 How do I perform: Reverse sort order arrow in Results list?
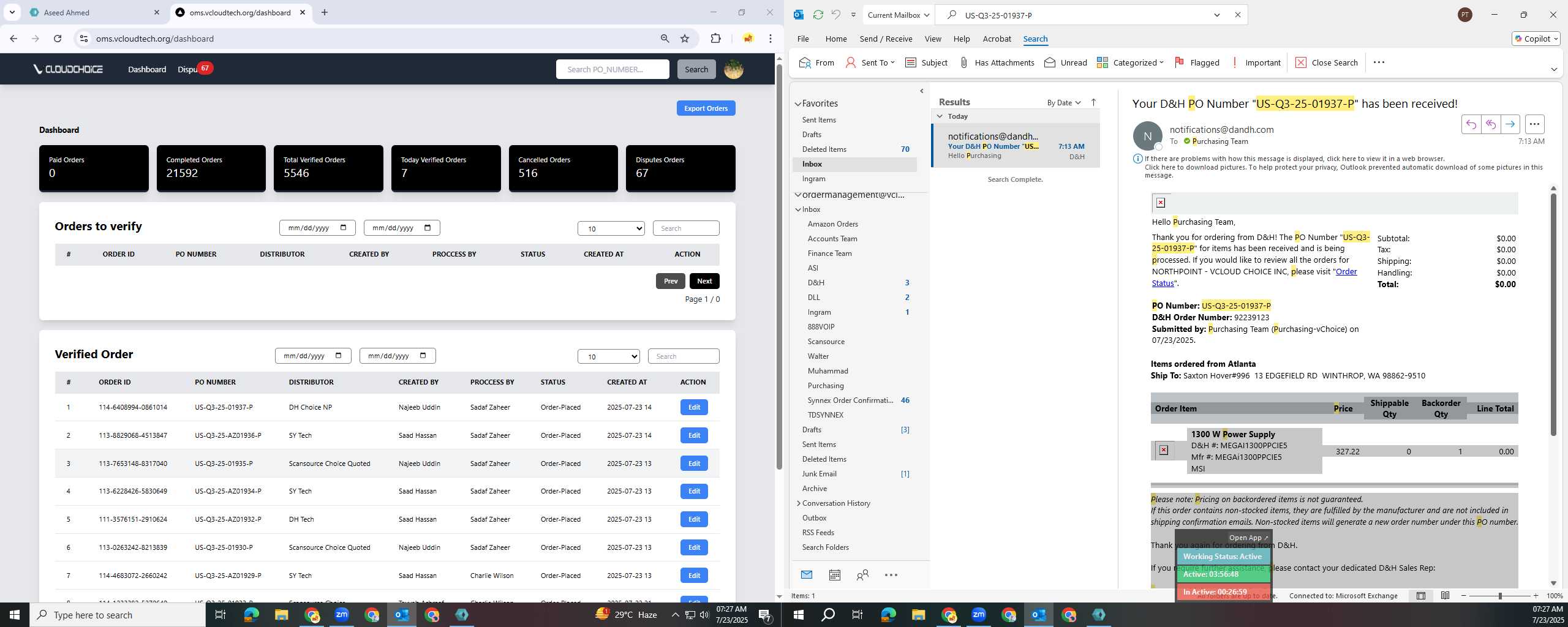tap(1093, 102)
